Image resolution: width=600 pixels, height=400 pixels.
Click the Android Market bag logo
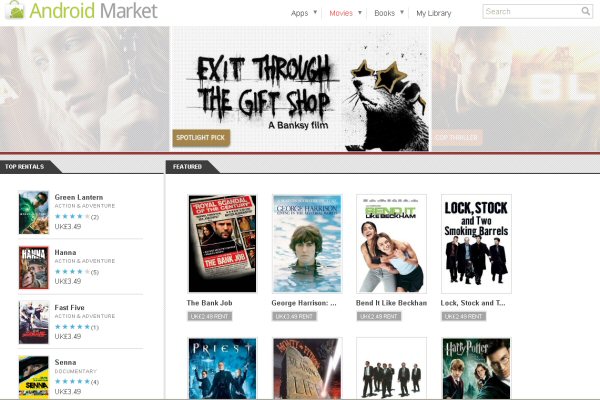(16, 10)
